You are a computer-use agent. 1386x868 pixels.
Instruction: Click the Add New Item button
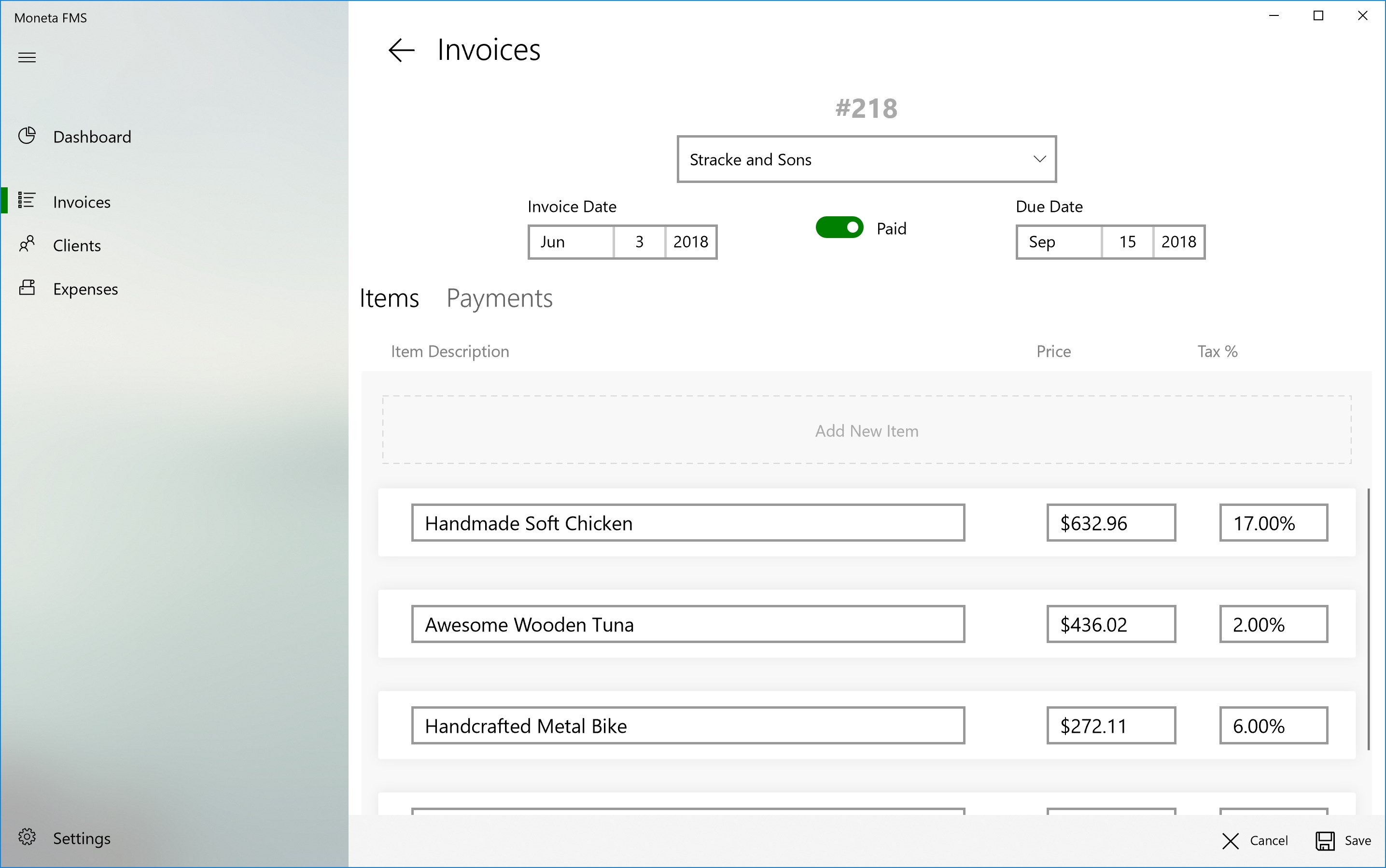coord(867,431)
